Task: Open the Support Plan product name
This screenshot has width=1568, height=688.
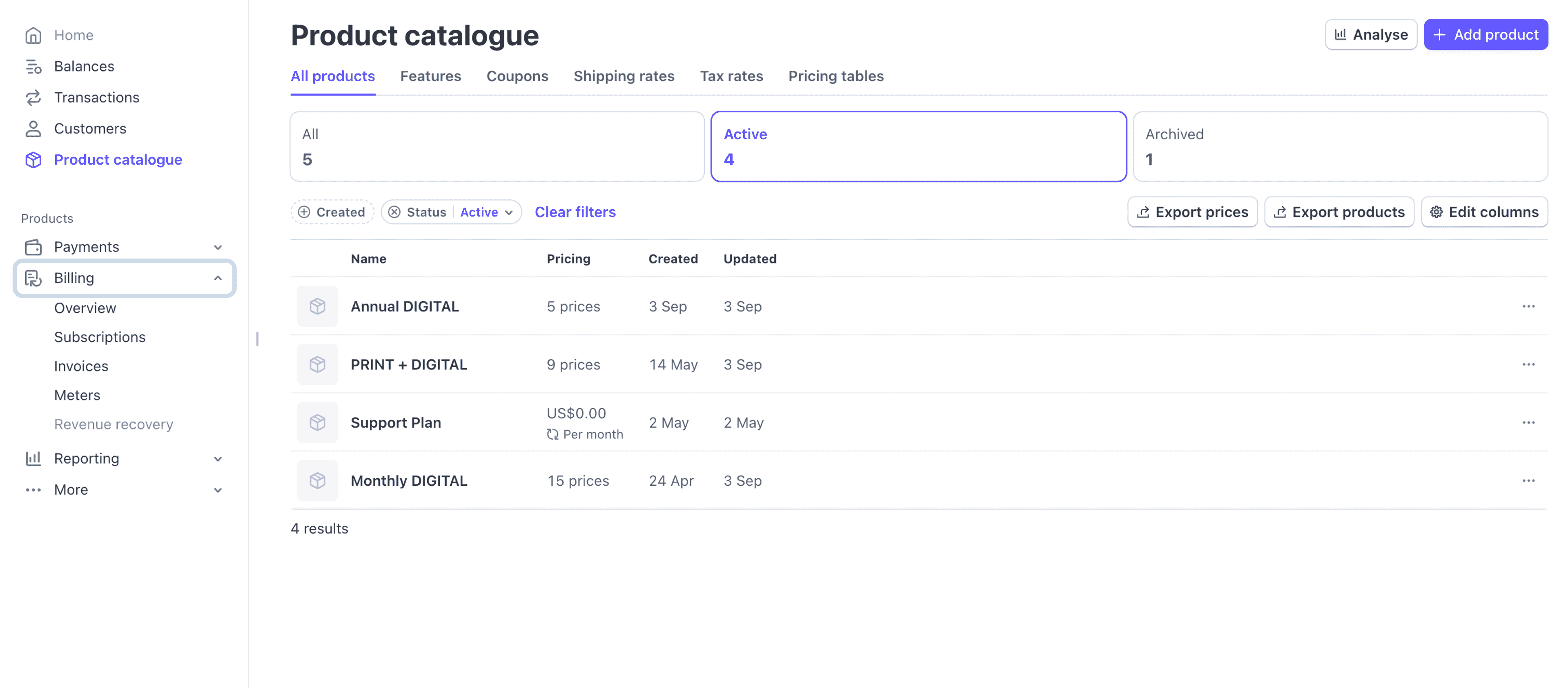Action: 396,422
